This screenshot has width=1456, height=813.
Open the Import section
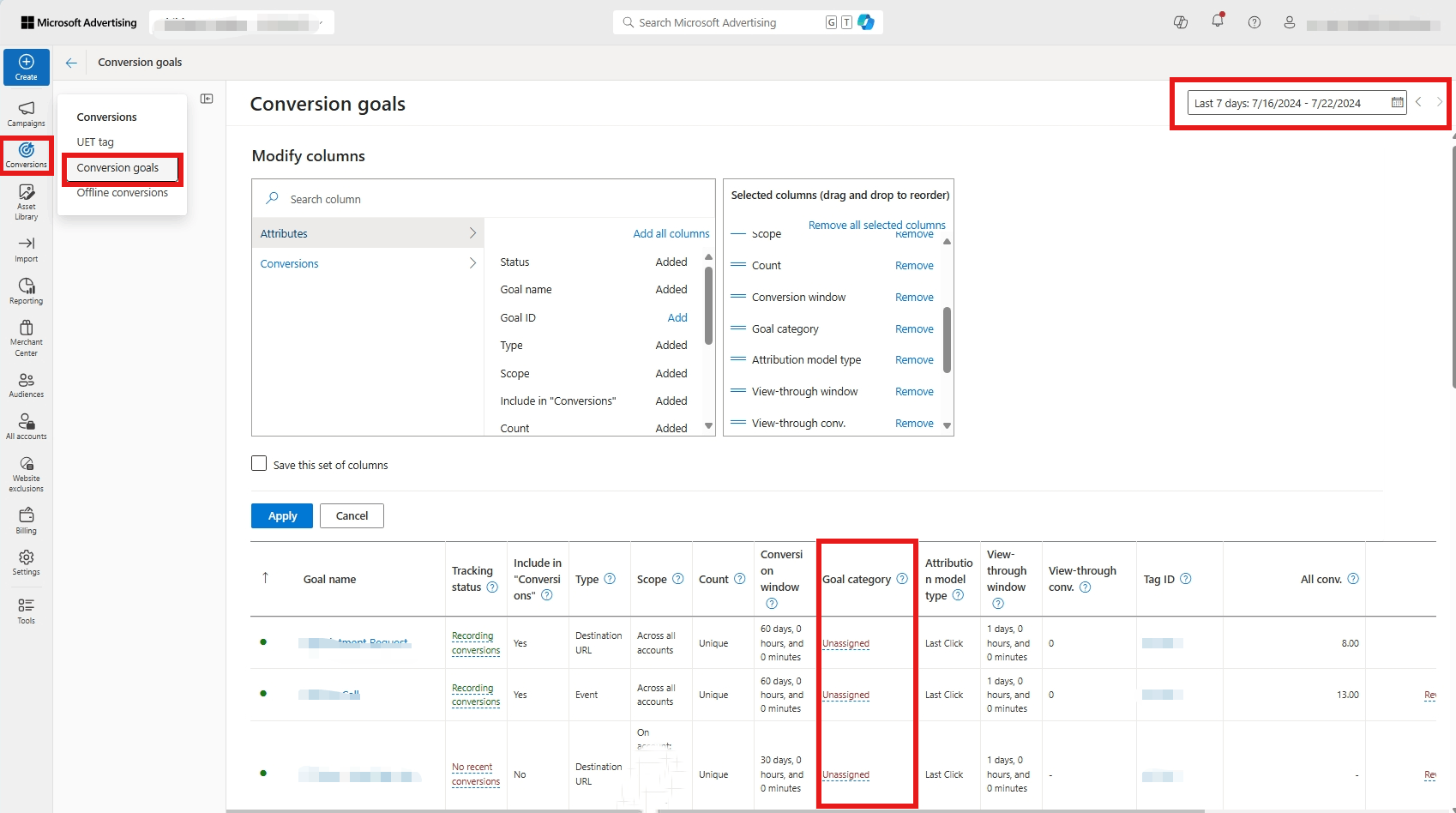(x=26, y=250)
